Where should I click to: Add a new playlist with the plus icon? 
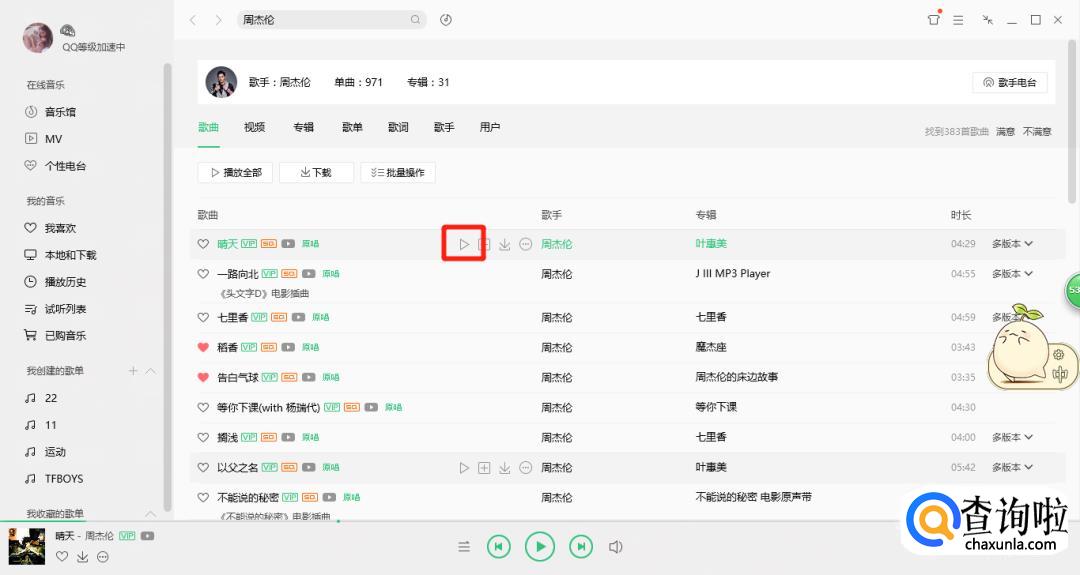point(133,370)
